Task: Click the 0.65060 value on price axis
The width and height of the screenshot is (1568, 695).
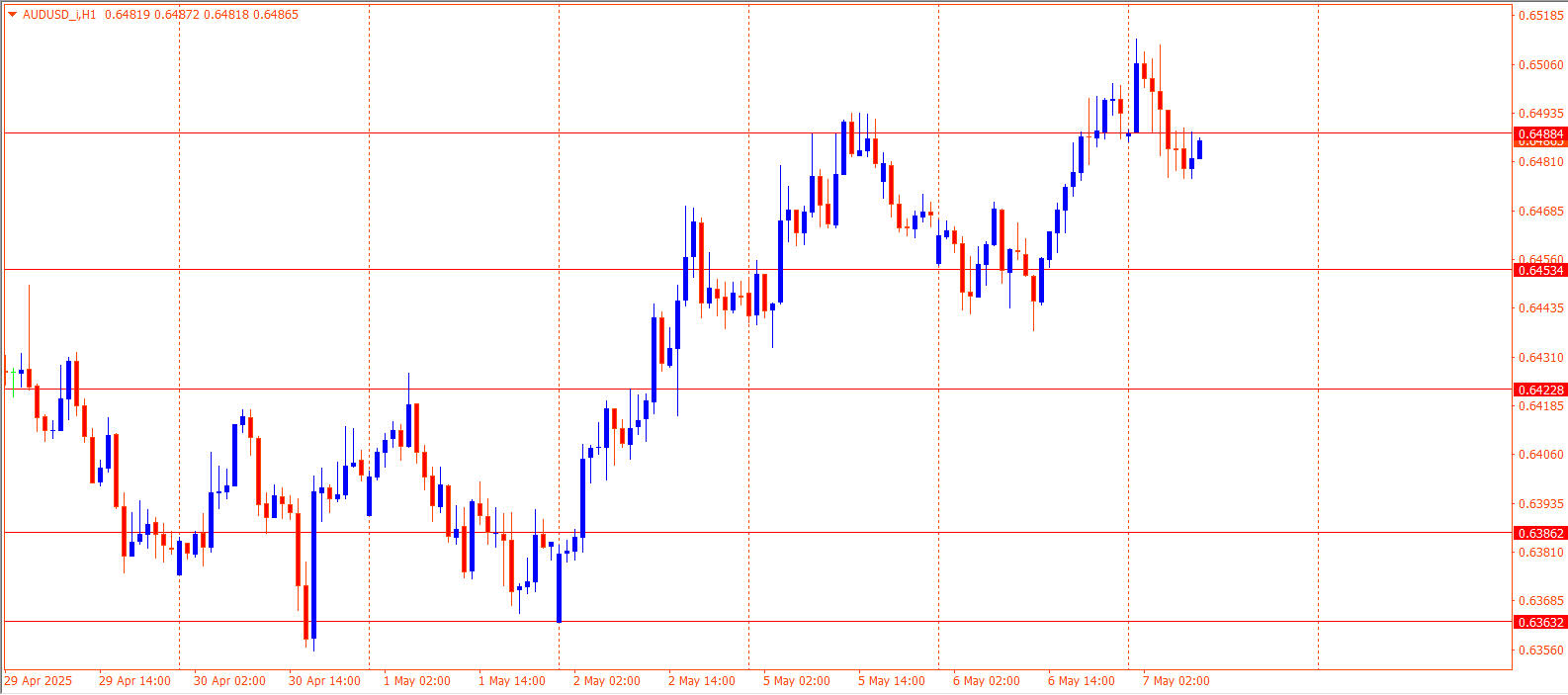Action: (x=1541, y=65)
